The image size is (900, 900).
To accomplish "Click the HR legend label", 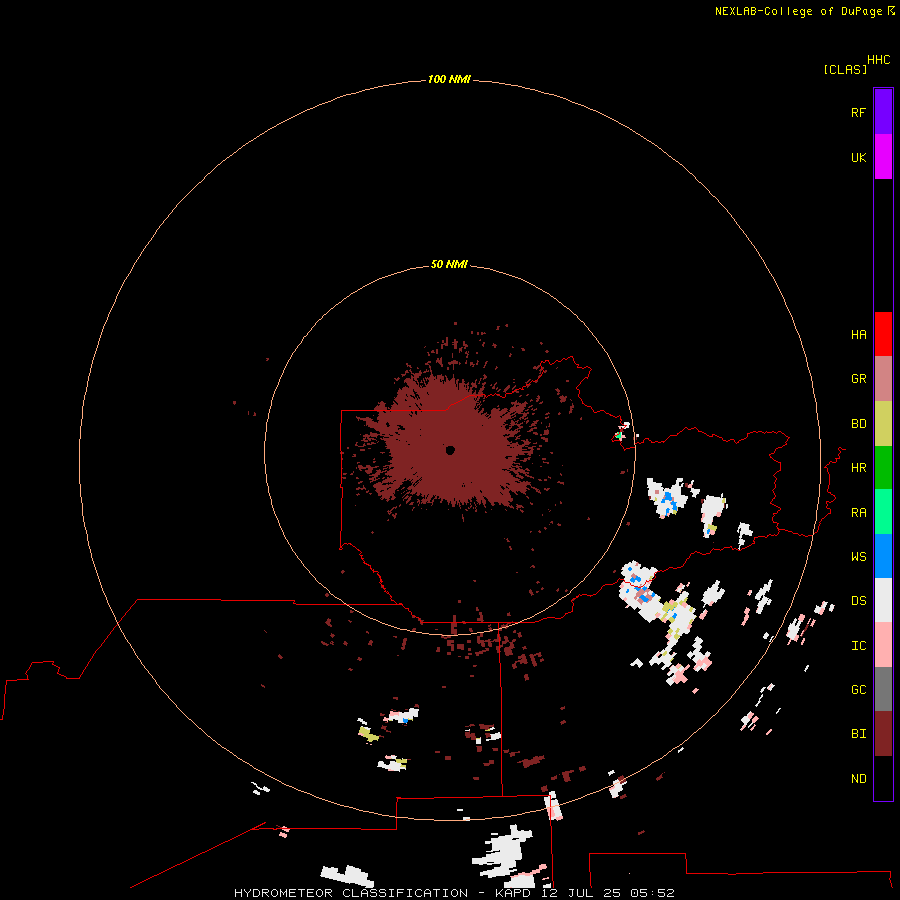I will (858, 468).
